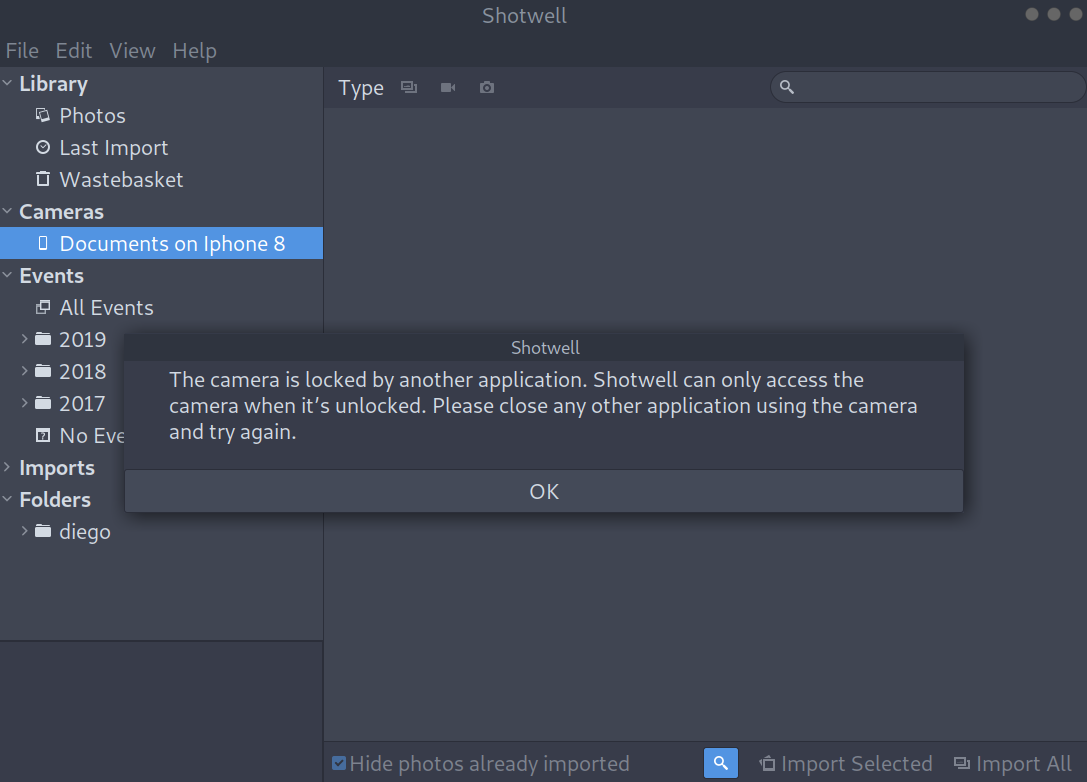Open the View menu
The width and height of the screenshot is (1087, 782).
[x=132, y=51]
